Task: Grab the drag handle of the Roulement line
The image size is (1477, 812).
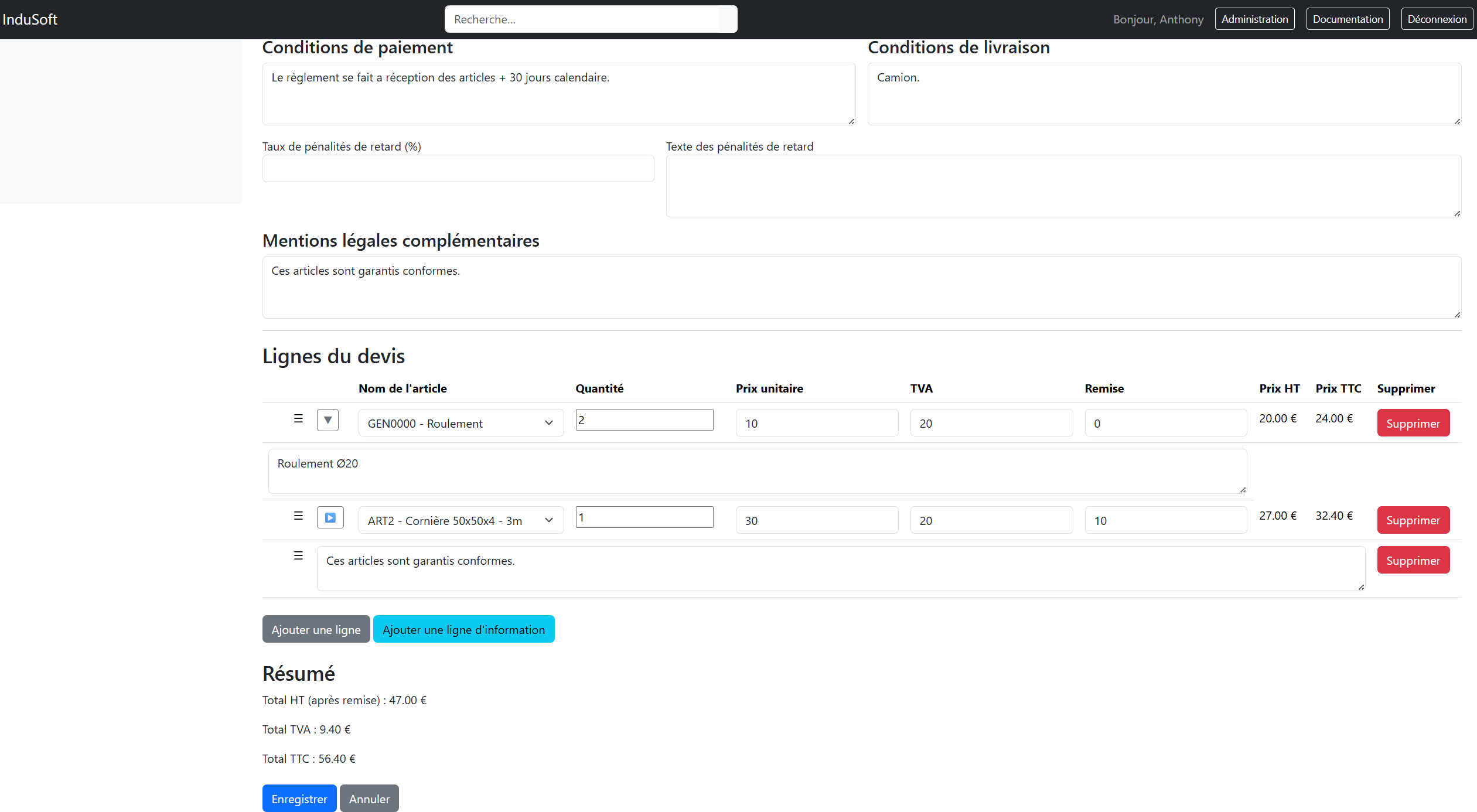Action: point(298,419)
